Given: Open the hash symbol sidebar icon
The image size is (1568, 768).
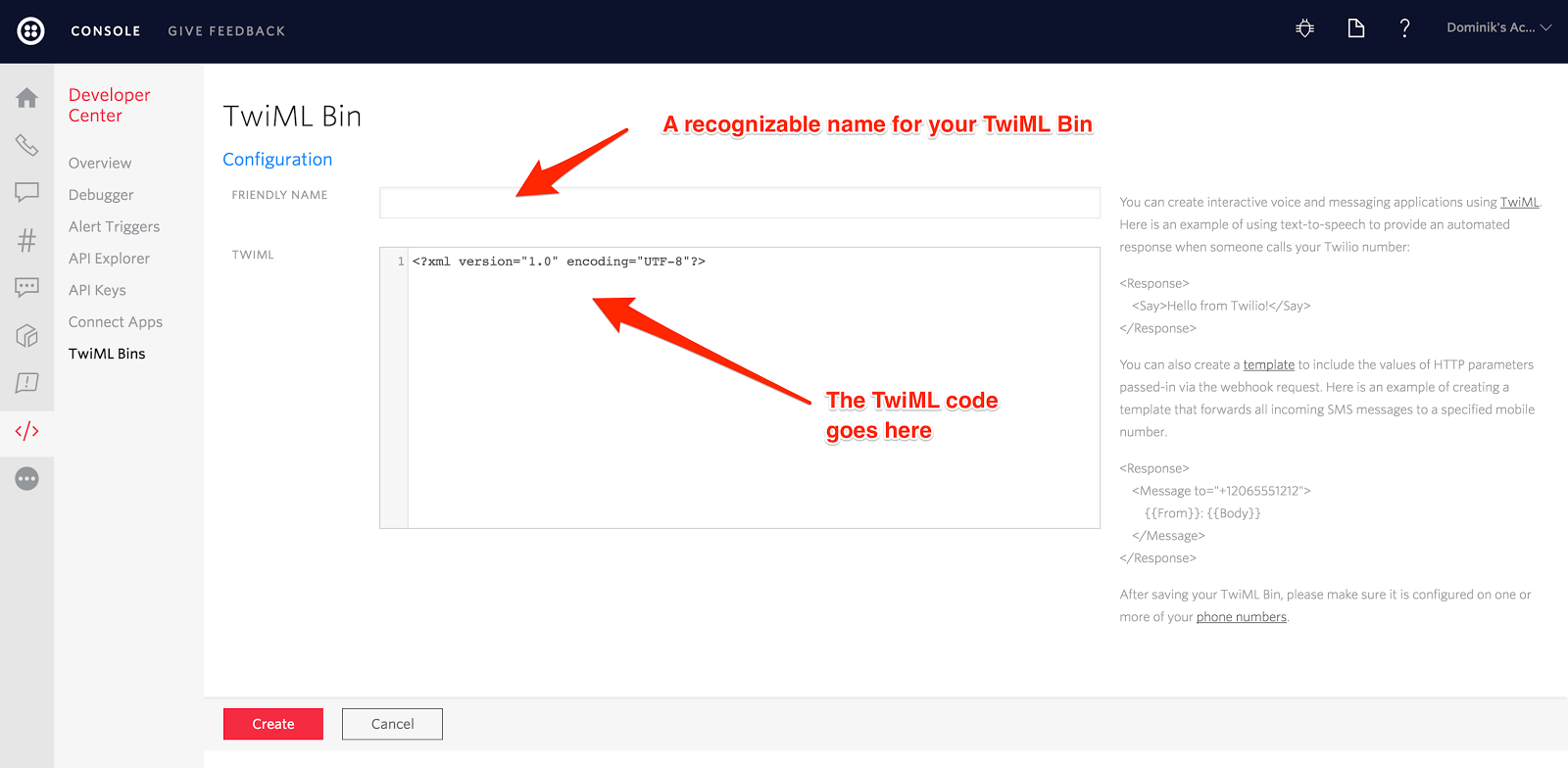Looking at the screenshot, I should [x=27, y=240].
